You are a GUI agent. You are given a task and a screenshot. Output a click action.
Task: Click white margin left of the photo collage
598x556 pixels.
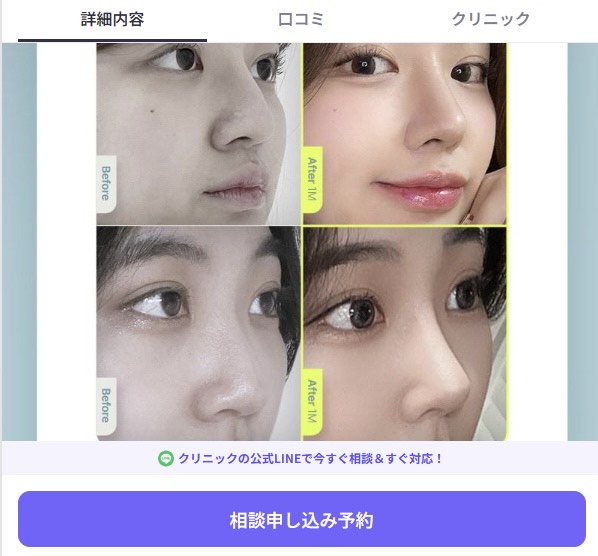67,242
